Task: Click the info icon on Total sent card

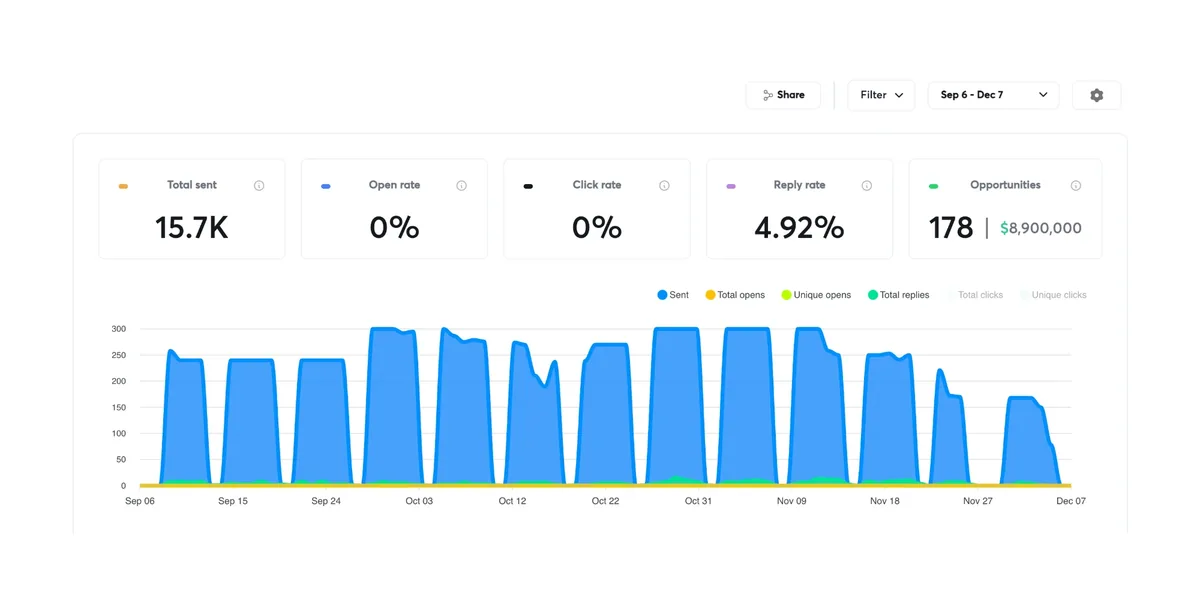Action: (x=259, y=186)
